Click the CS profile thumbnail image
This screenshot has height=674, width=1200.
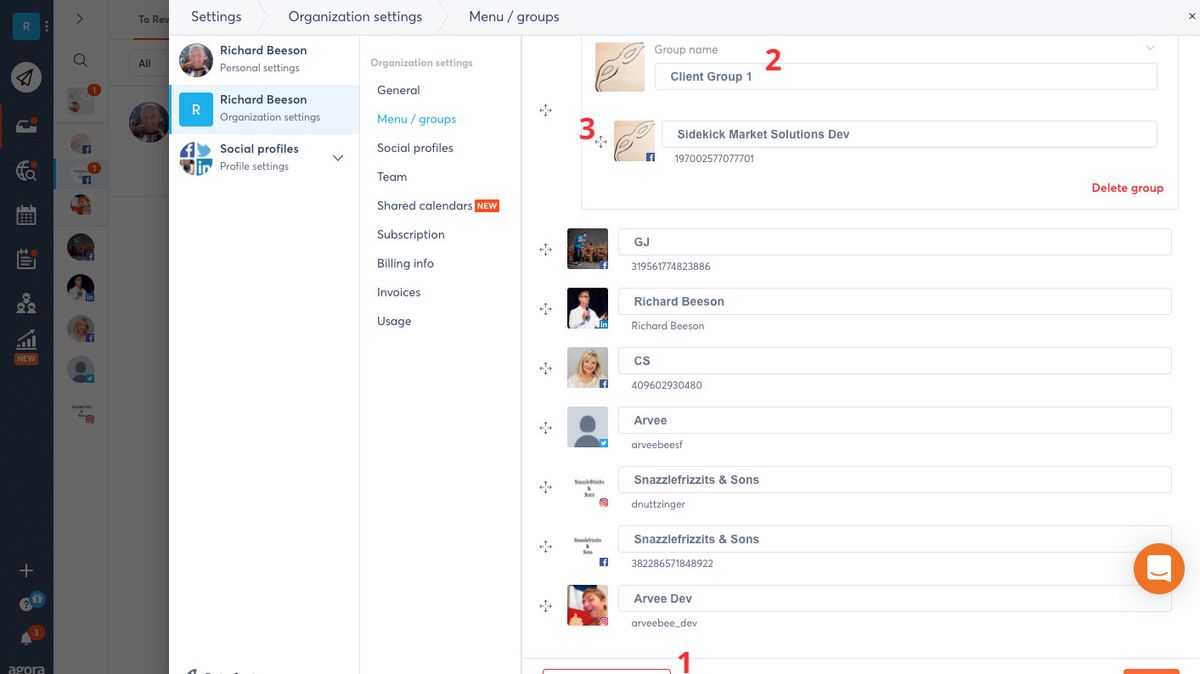pos(587,368)
